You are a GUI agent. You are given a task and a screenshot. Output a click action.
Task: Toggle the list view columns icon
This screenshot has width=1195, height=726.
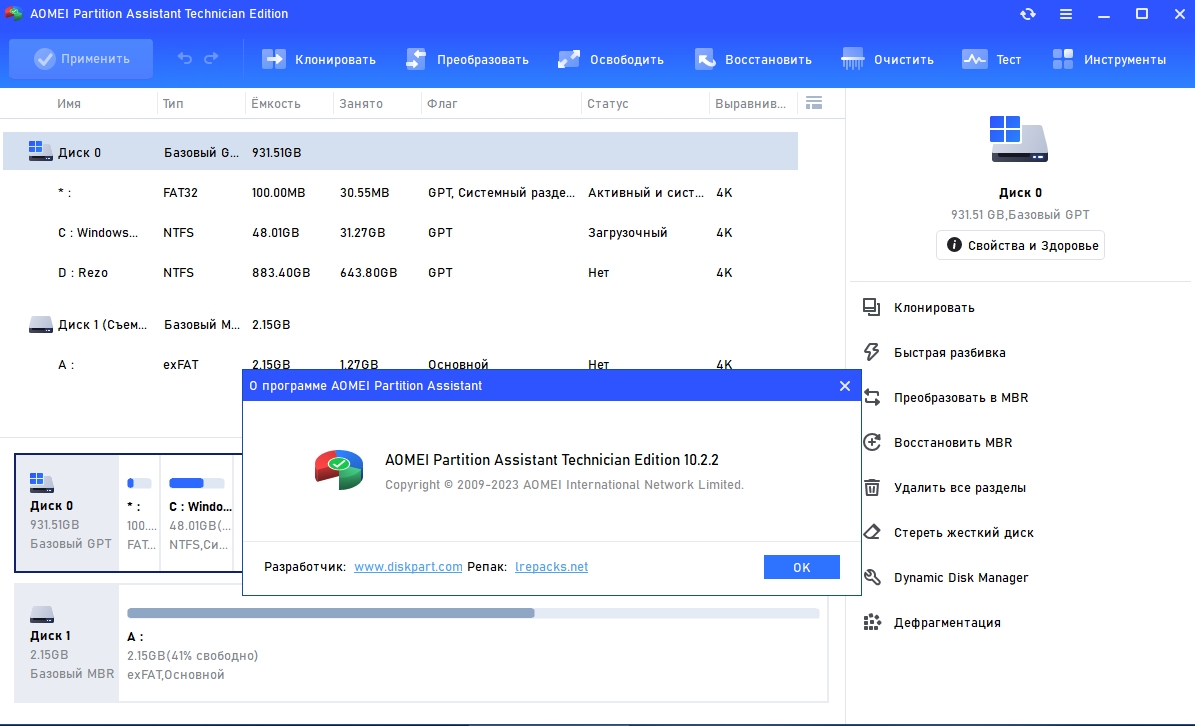point(813,103)
